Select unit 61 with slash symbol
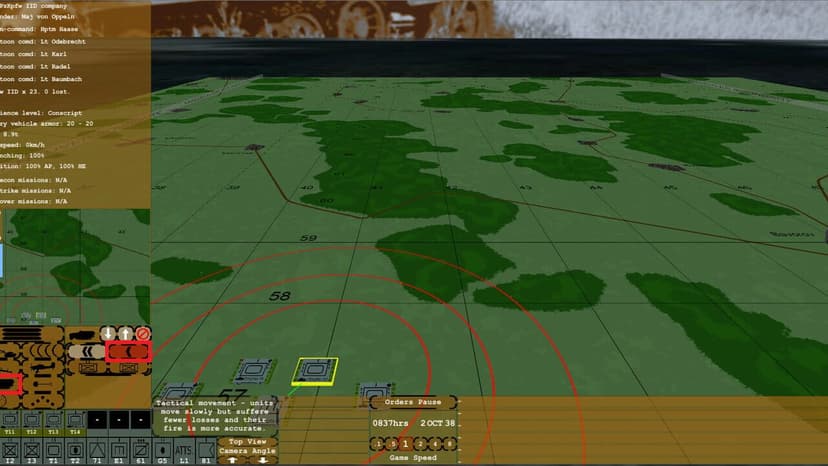The height and width of the screenshot is (466, 828). click(x=140, y=452)
